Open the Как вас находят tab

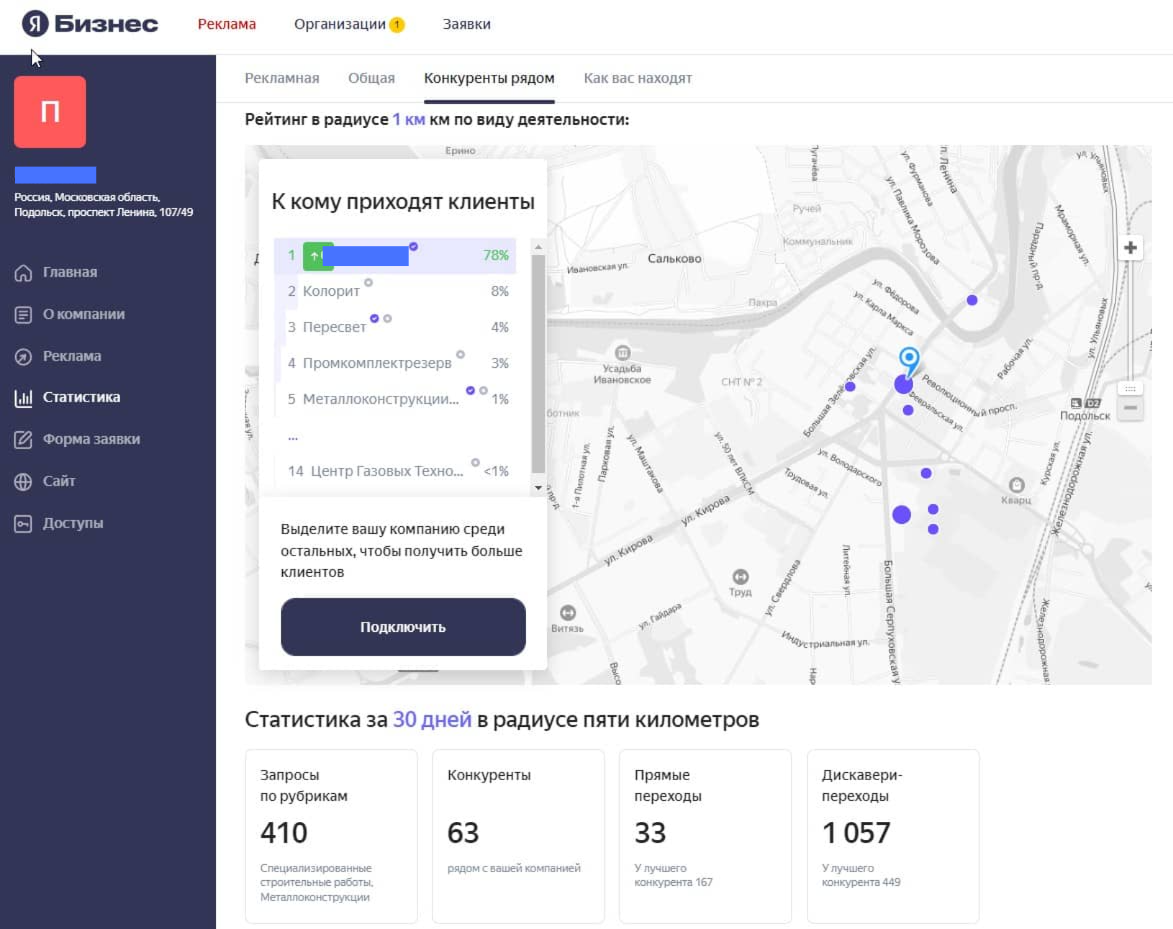coord(637,78)
